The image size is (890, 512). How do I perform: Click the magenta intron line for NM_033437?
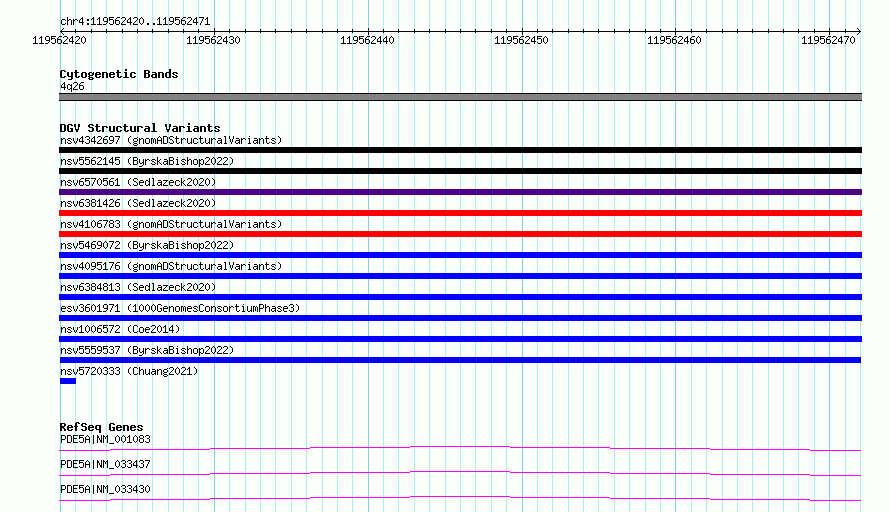(x=460, y=473)
